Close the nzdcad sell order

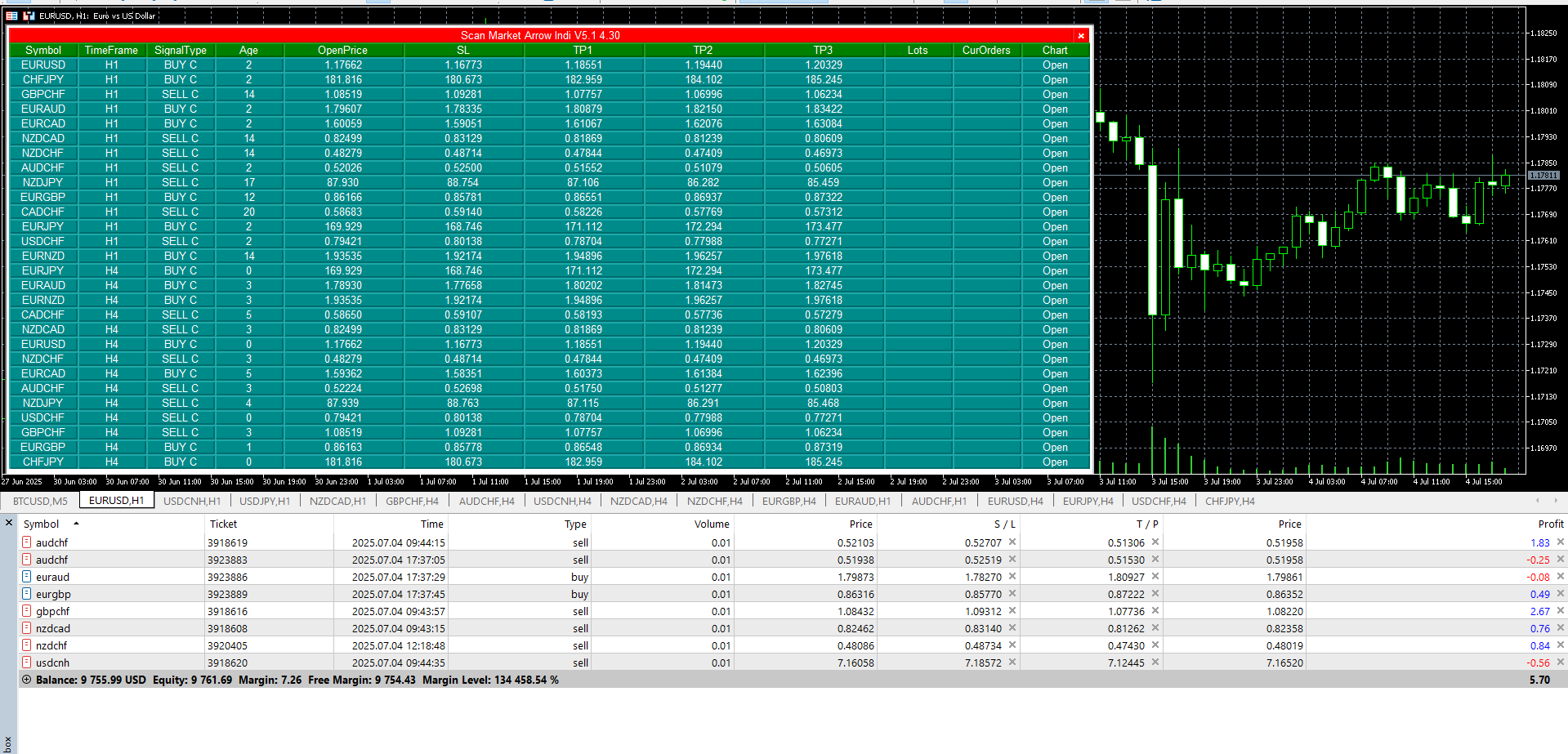coord(1560,628)
